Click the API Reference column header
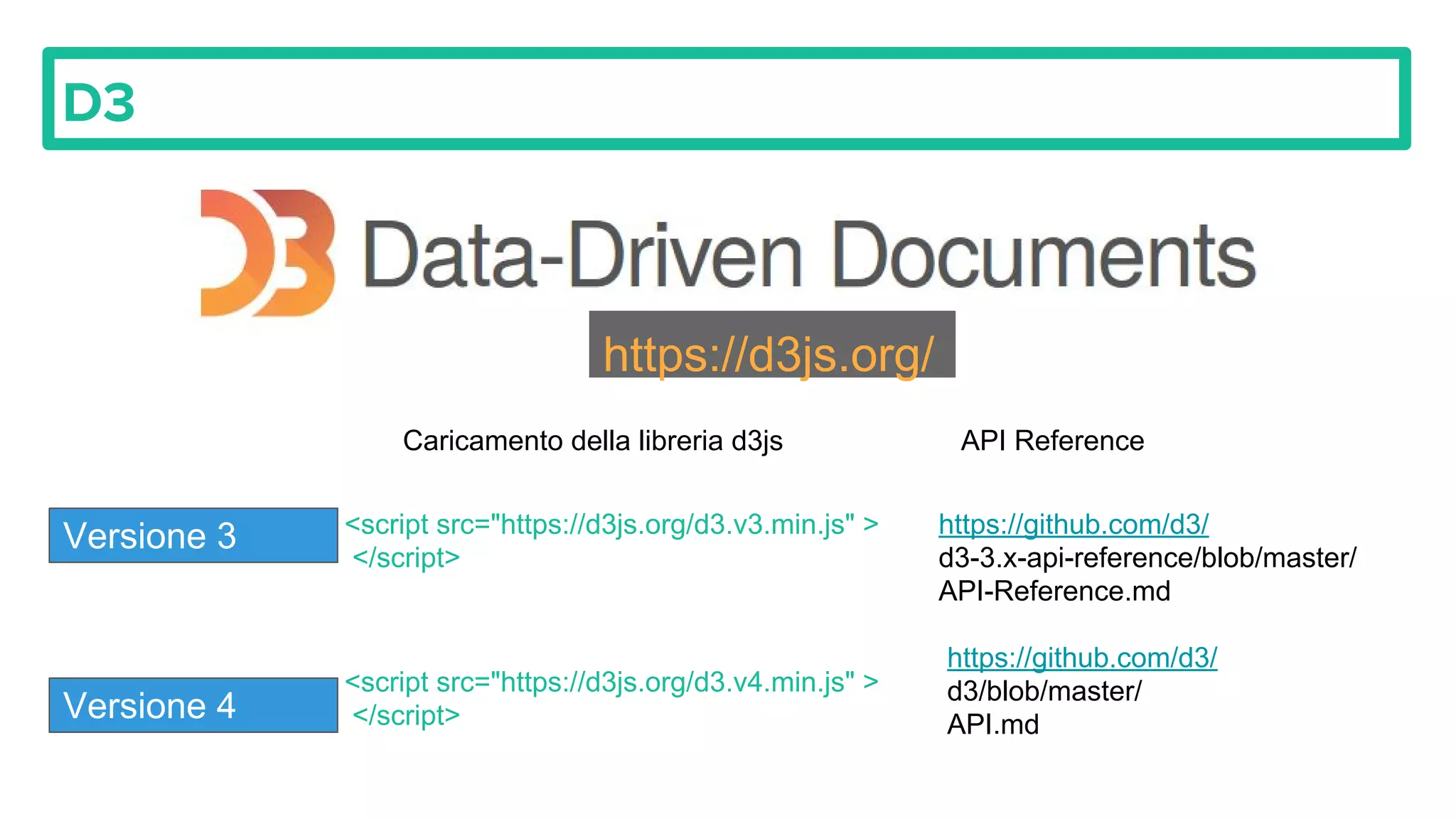 coord(1052,441)
